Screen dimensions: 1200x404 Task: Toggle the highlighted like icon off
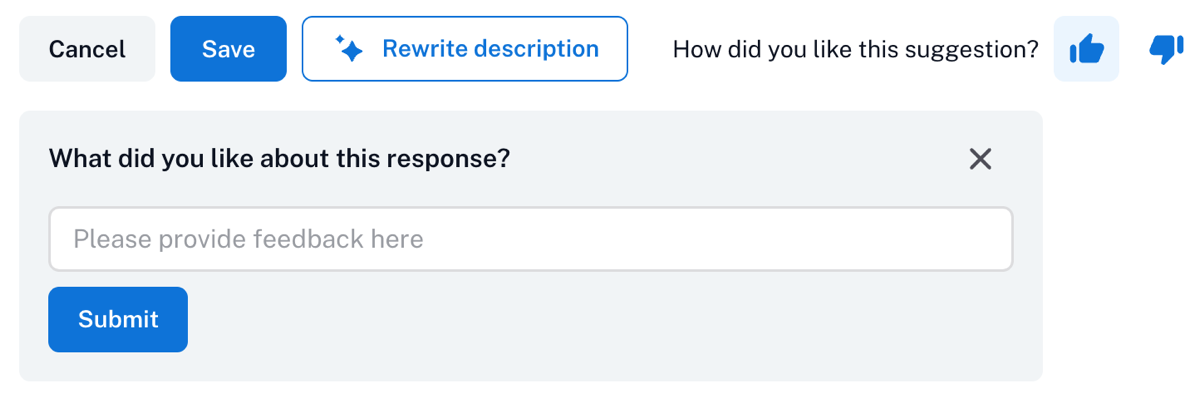(x=1086, y=49)
